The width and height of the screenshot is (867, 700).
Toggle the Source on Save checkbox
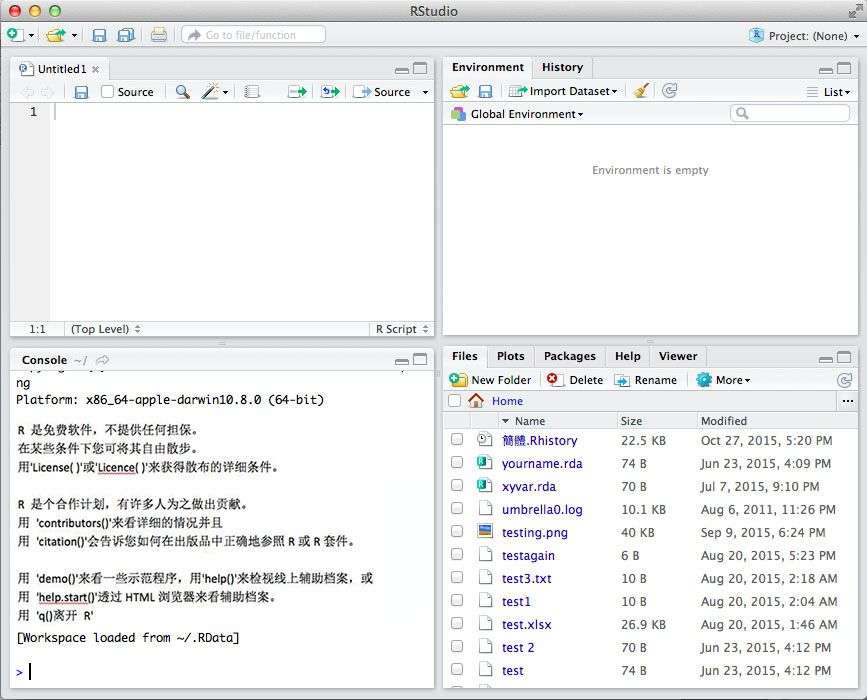pyautogui.click(x=108, y=92)
